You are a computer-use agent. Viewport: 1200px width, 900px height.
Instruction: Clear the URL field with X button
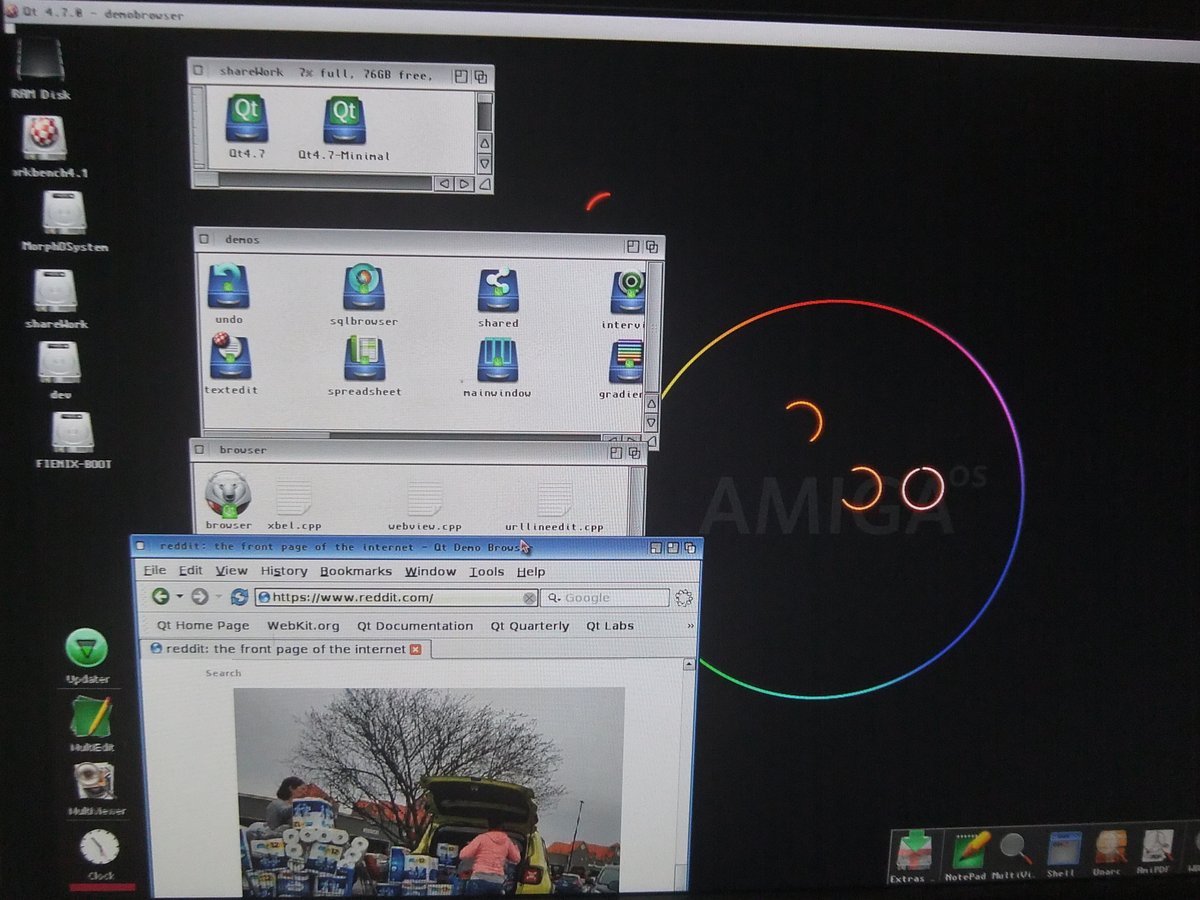tap(530, 598)
